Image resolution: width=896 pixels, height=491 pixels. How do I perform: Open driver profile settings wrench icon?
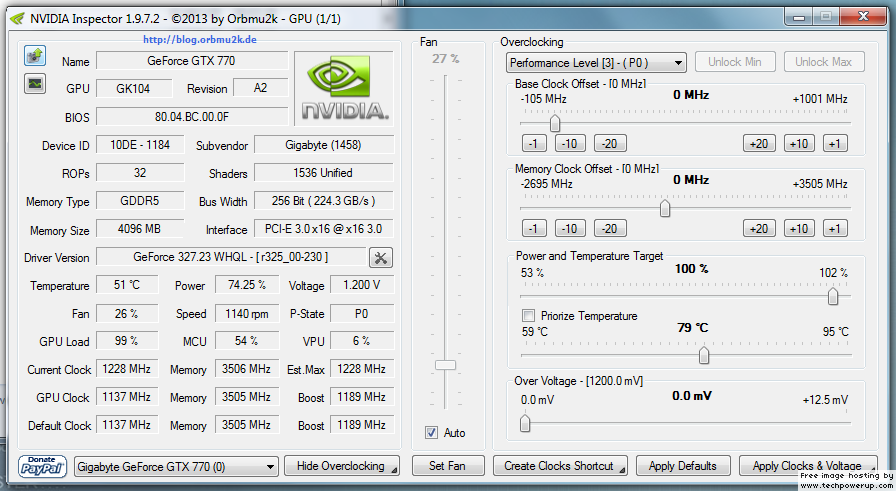381,258
